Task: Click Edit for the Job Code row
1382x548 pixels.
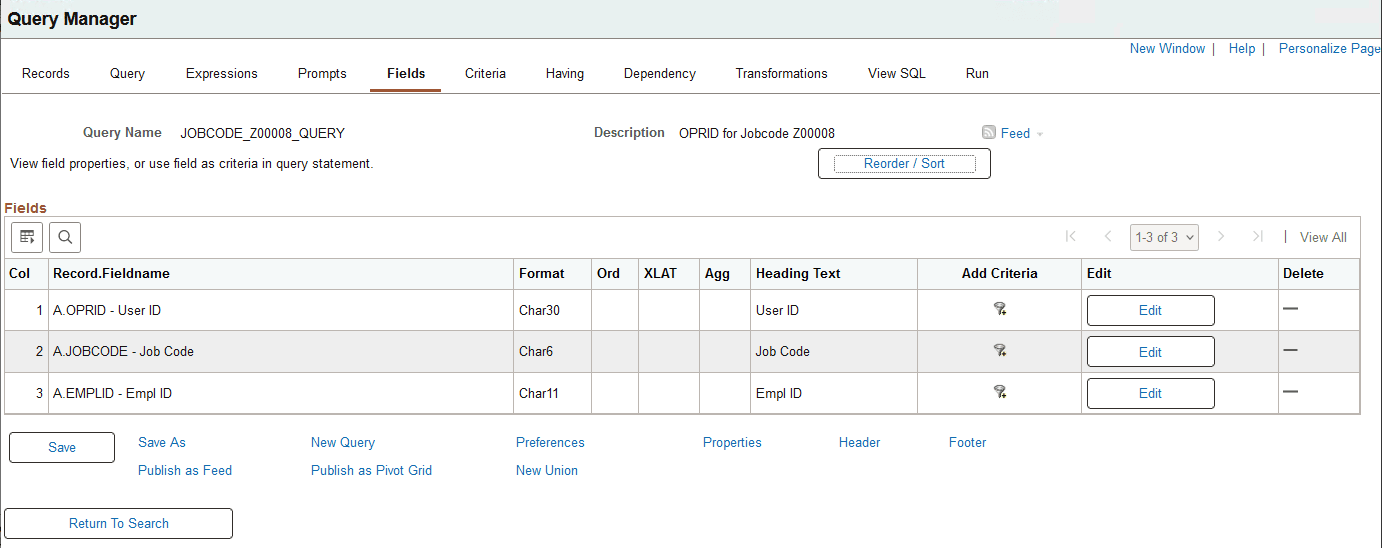Action: click(1151, 352)
